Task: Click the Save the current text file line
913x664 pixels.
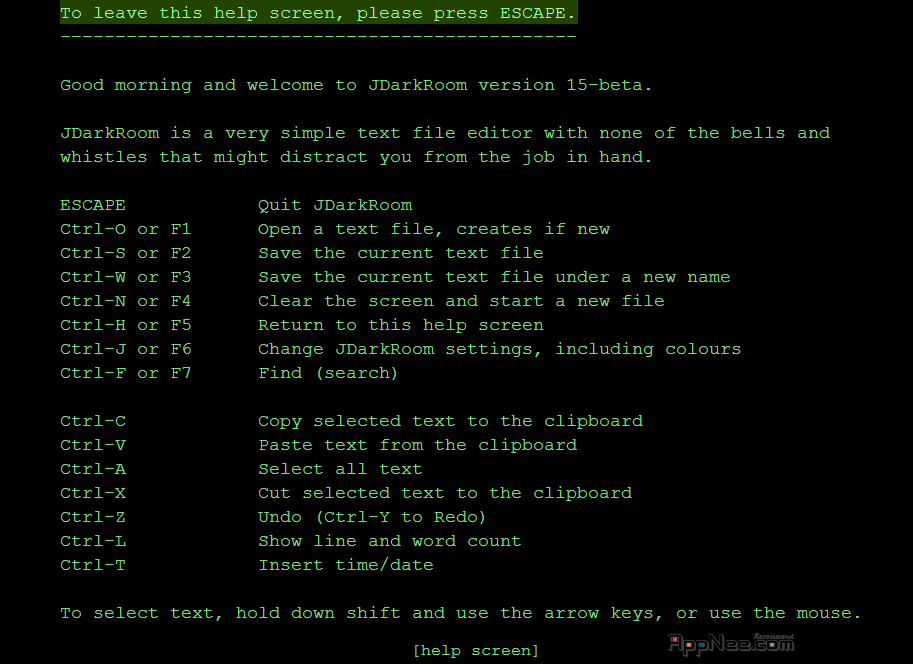Action: 401,253
